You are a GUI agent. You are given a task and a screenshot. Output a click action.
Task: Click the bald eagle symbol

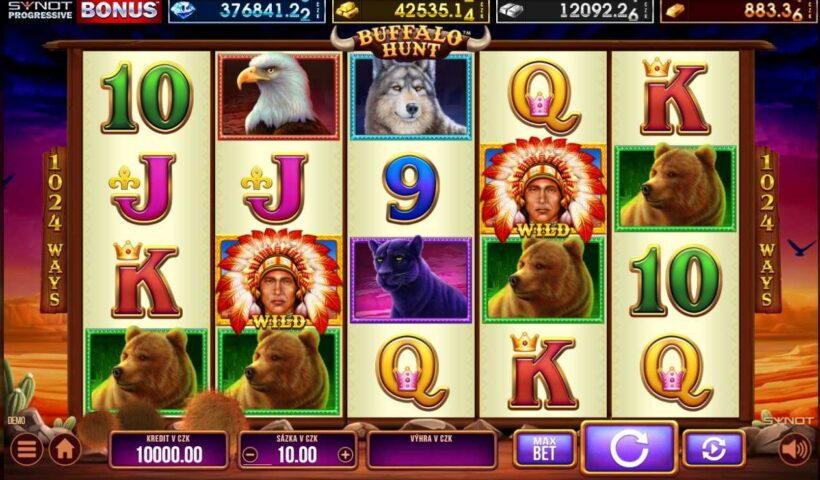(279, 96)
